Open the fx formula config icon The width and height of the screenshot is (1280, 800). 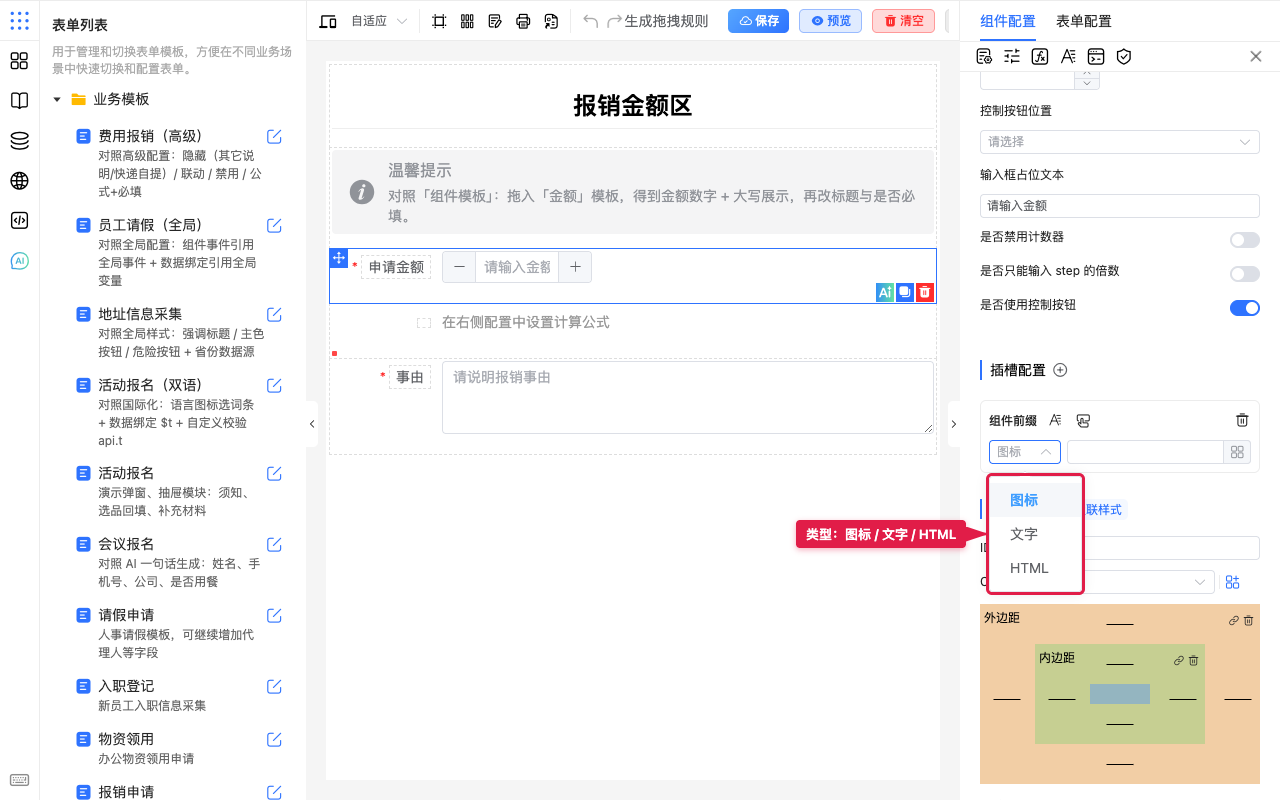1040,56
